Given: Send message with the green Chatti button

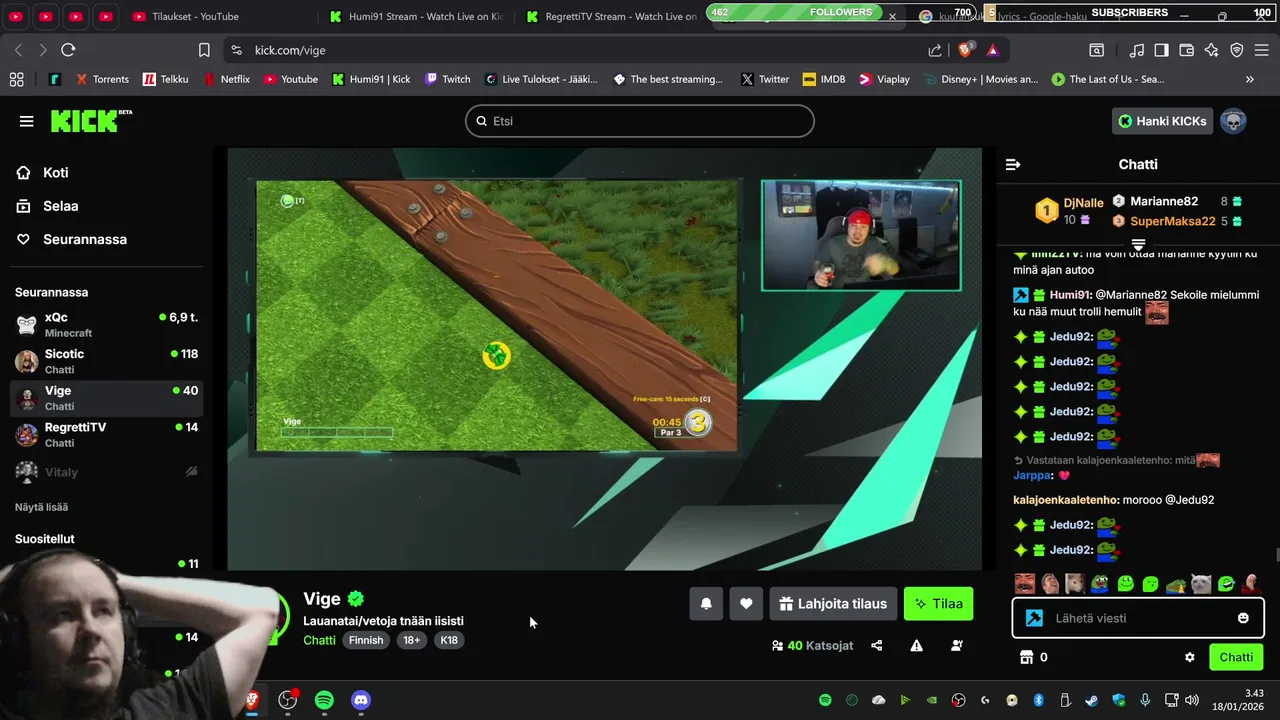Looking at the screenshot, I should (1236, 657).
